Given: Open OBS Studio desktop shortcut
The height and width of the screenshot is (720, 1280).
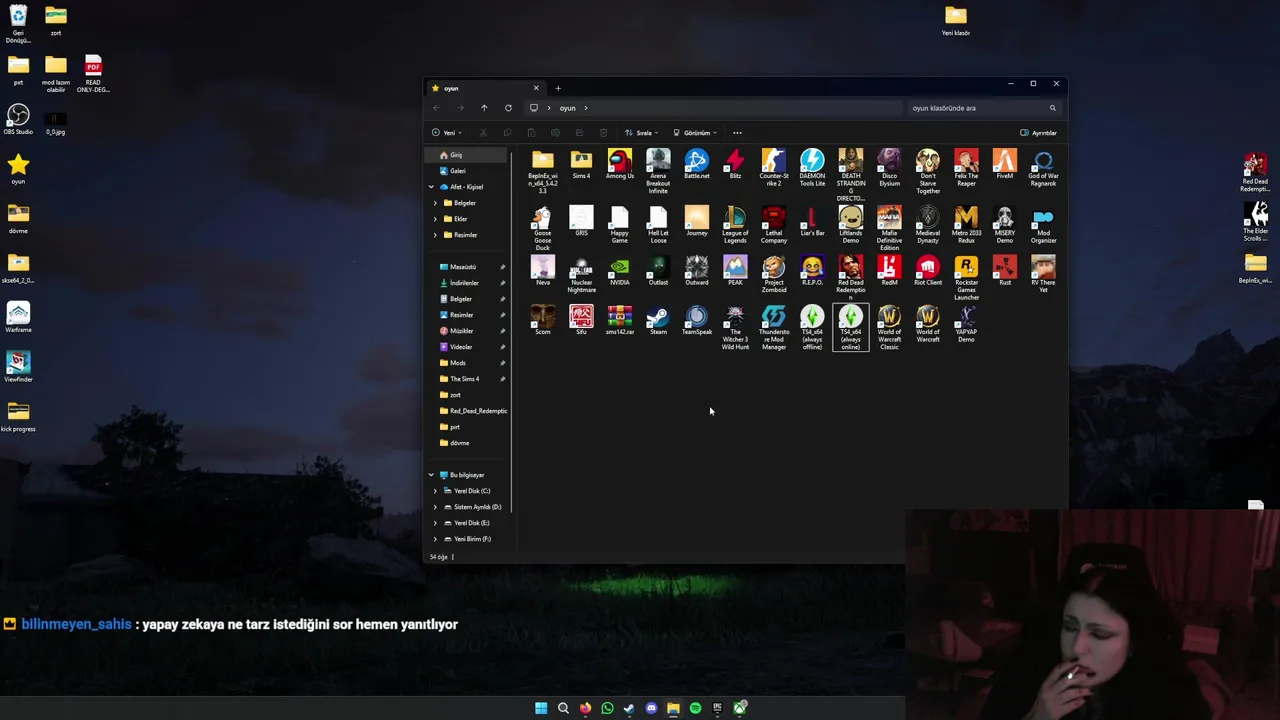Looking at the screenshot, I should (x=18, y=120).
